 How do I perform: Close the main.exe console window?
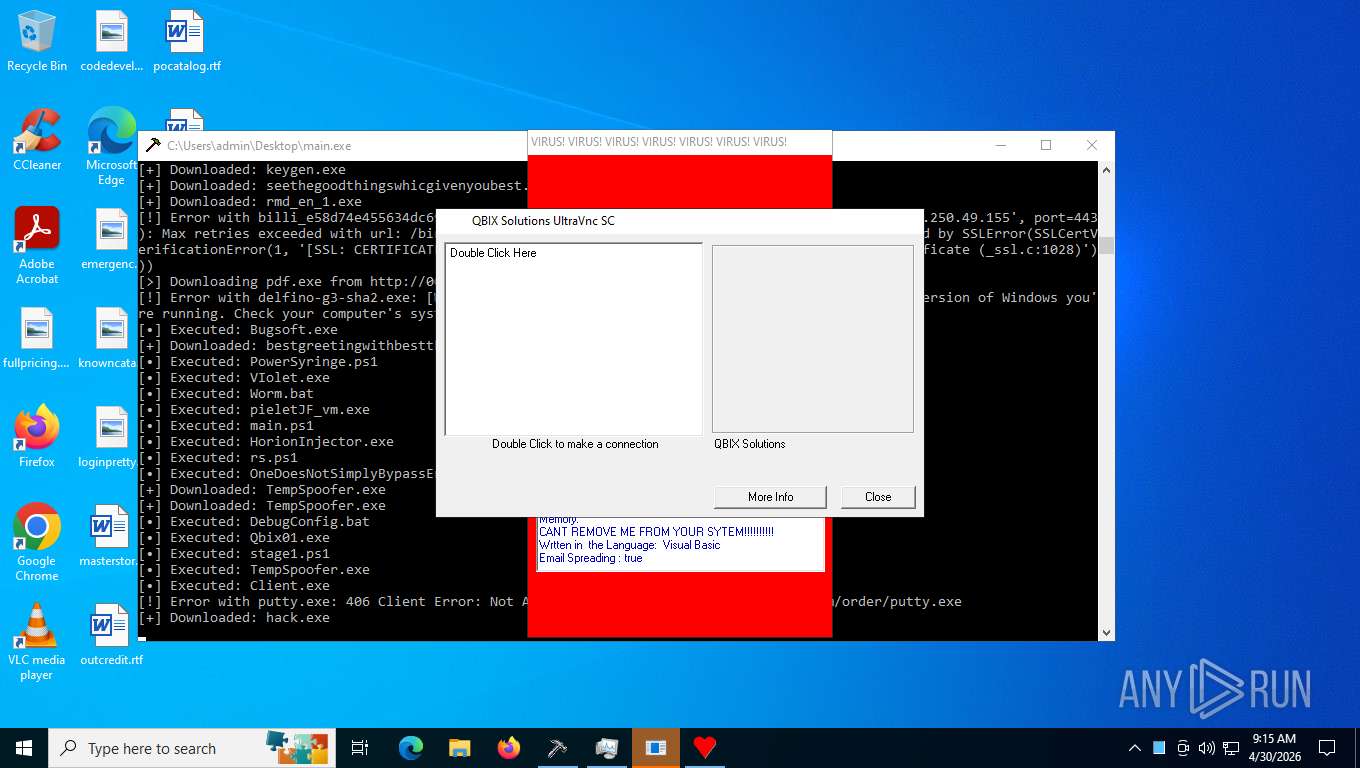click(x=1092, y=145)
